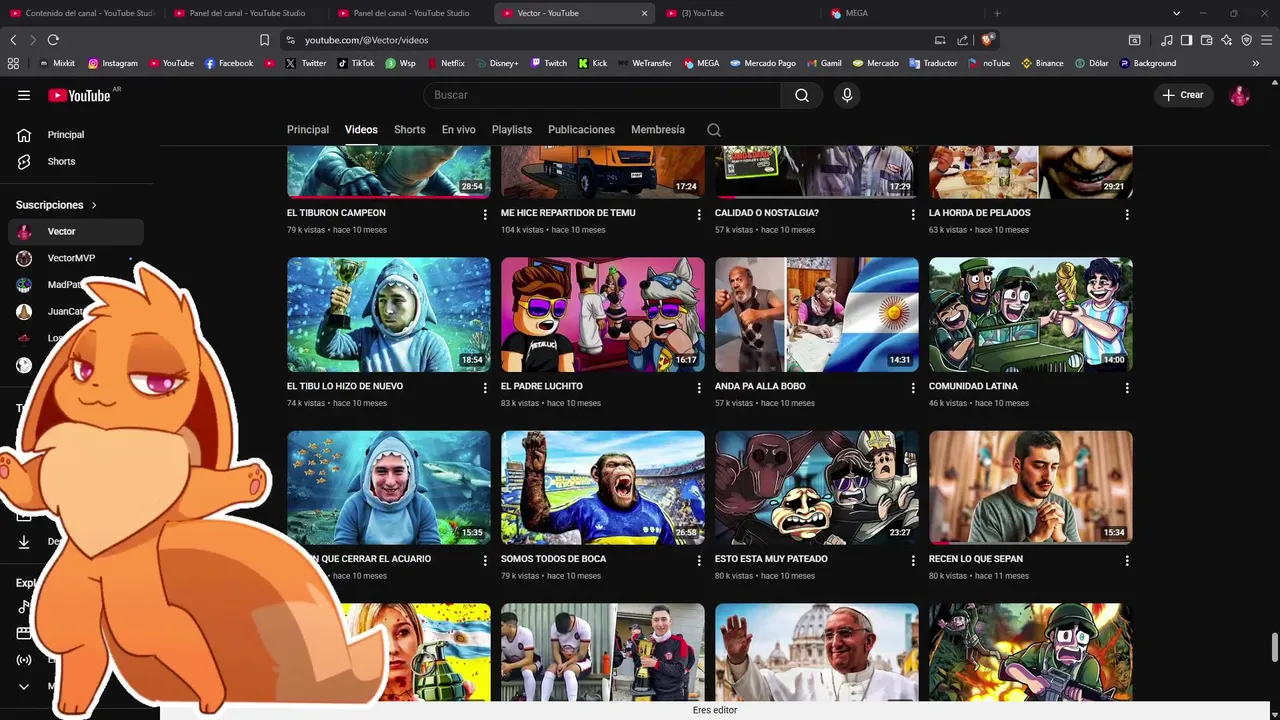This screenshot has width=1280, height=720.
Task: Open the Twitter bookmark
Action: [306, 63]
